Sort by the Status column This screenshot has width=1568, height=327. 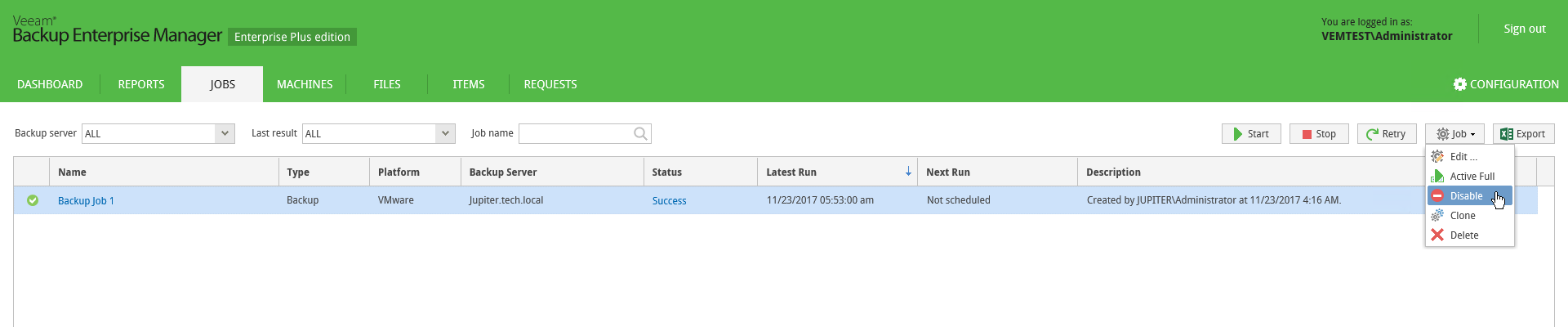[701, 172]
